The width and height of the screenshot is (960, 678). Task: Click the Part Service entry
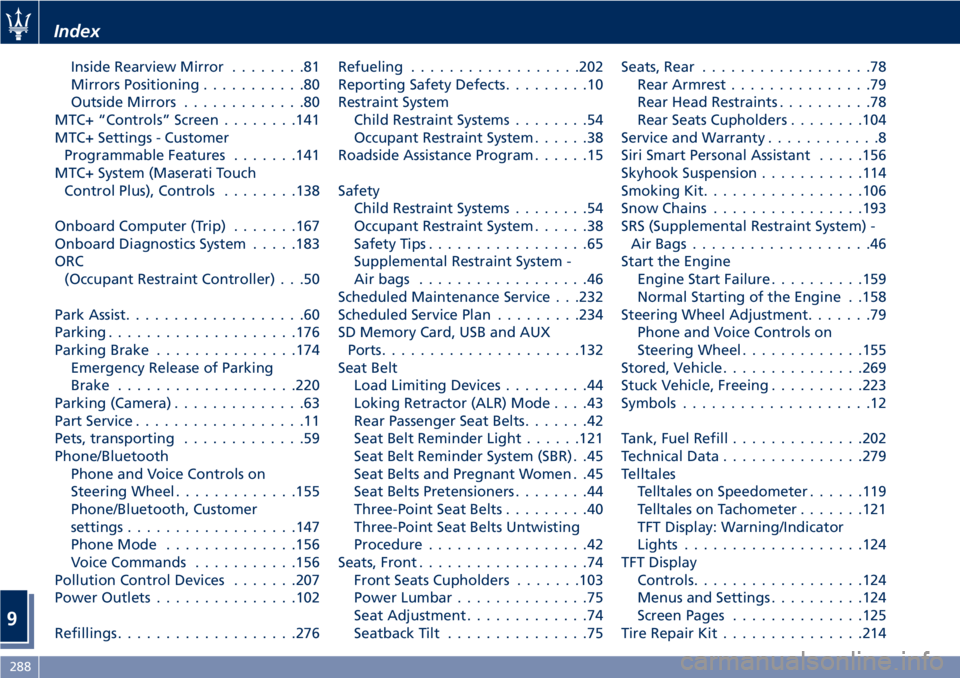[x=187, y=421]
